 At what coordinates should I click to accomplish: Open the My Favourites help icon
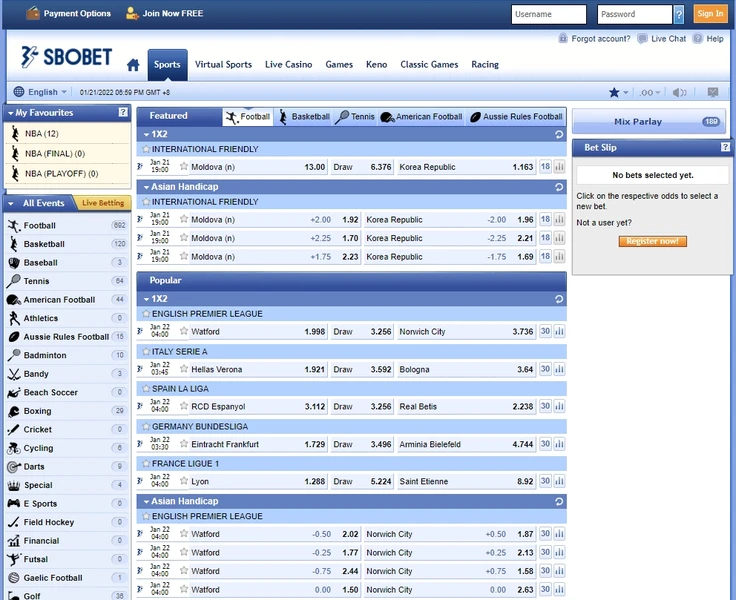(124, 113)
